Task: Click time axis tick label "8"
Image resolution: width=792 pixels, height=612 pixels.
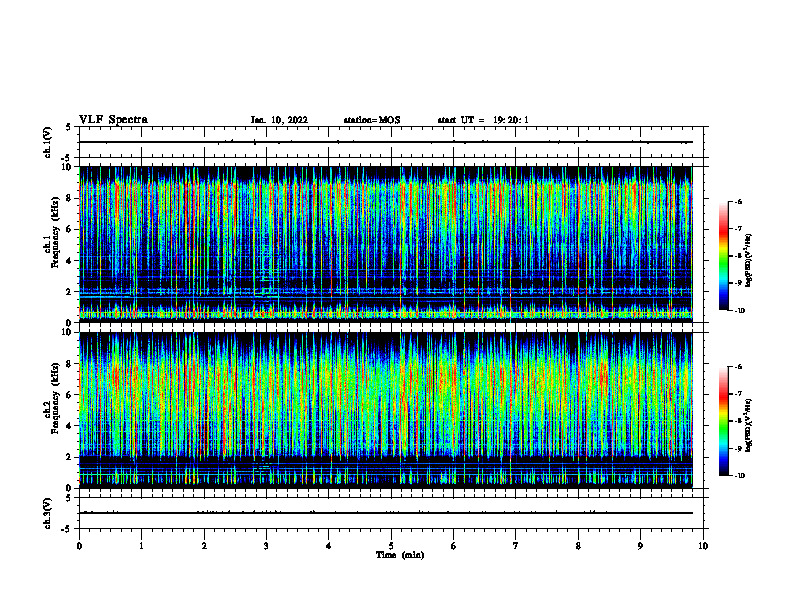Action: (578, 546)
